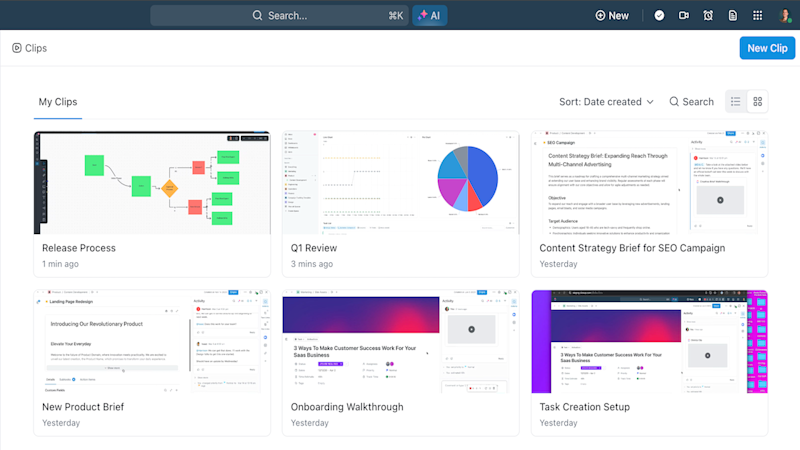Click the Onboarding Walkthrough title
Screen dimensions: 800x450
(x=347, y=407)
